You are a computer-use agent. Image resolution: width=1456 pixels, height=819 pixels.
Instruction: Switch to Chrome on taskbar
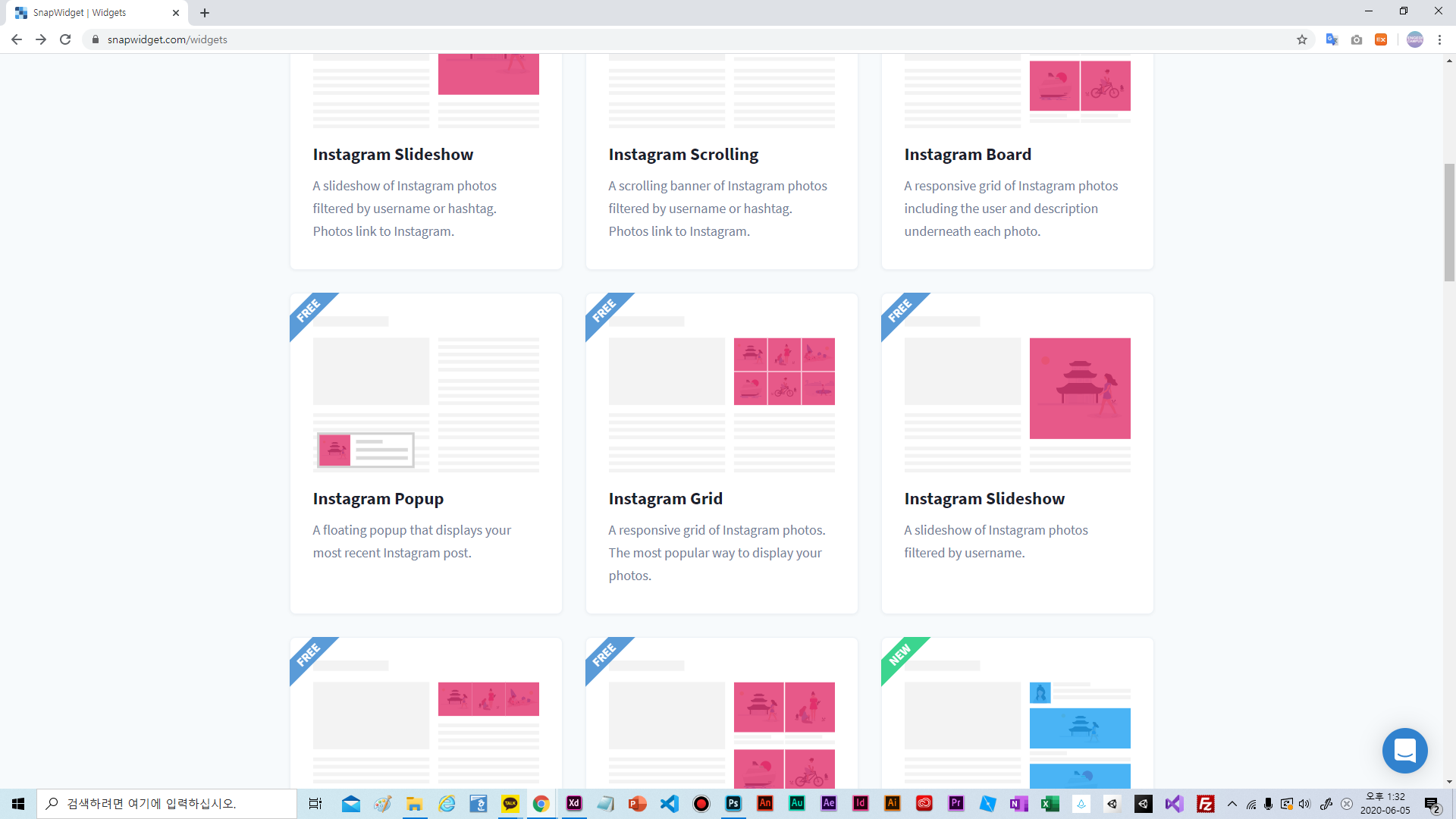541,804
